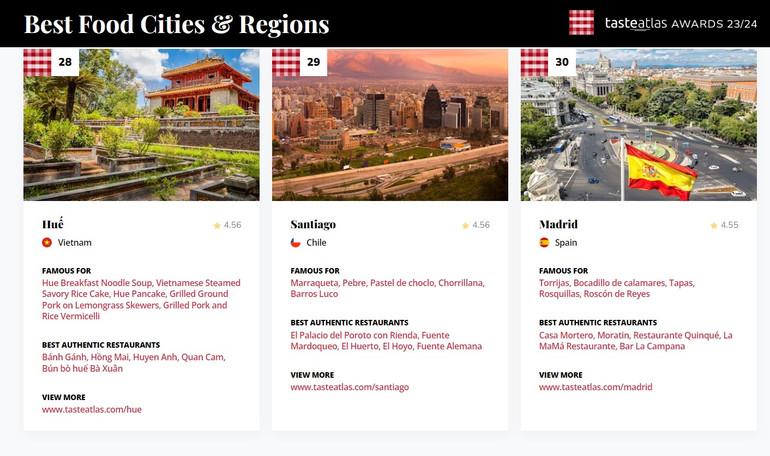Visit the www.tasteatlas.com/madrid link

595,386
